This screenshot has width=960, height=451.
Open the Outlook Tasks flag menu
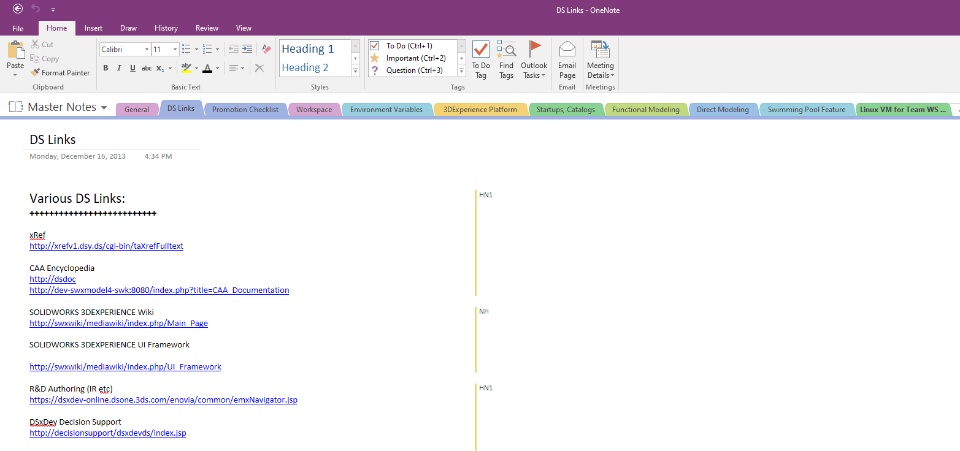point(534,60)
